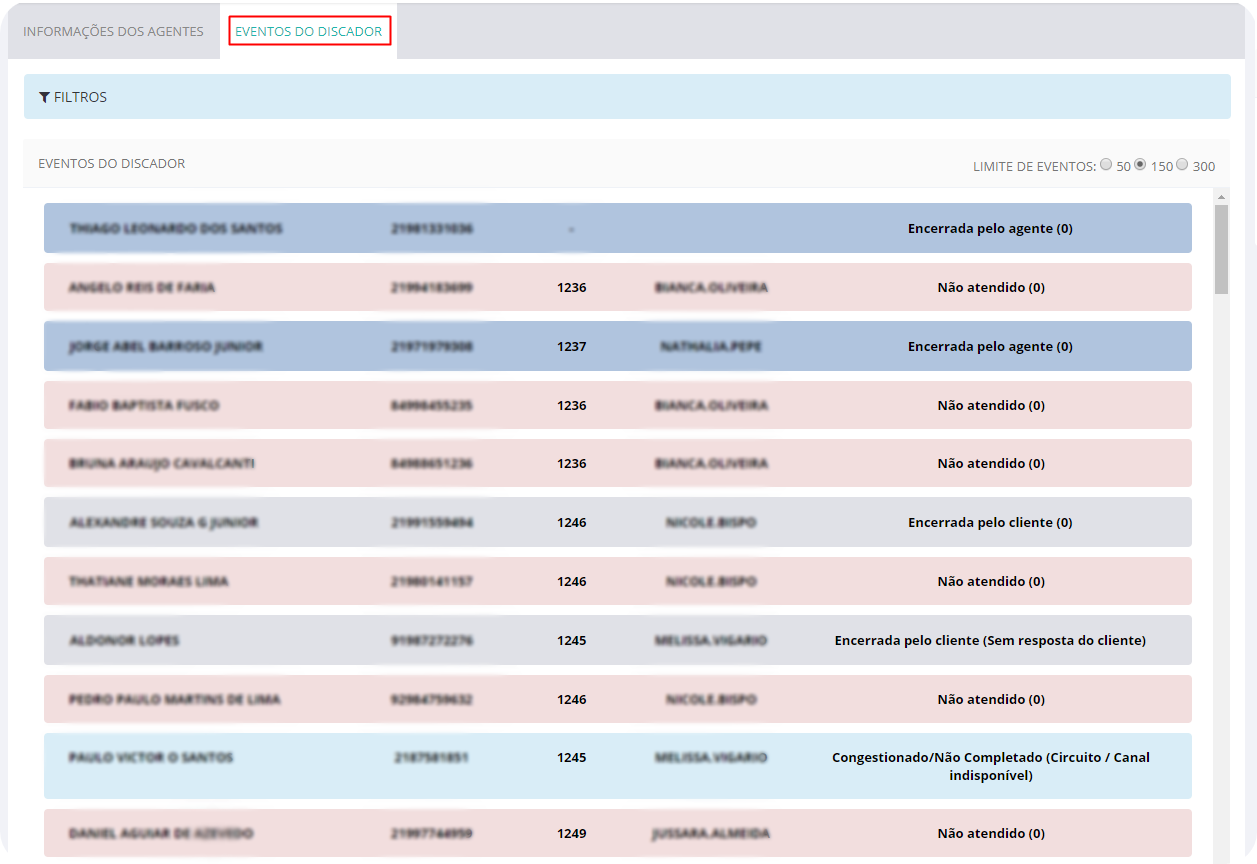1257x864 pixels.
Task: Select the Thatiane Moraes Lima row
Action: point(148,582)
